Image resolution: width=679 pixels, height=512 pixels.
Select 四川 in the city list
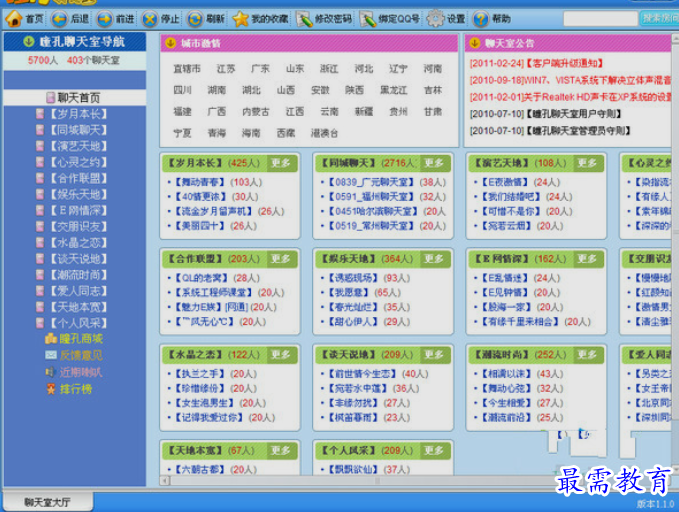point(182,90)
